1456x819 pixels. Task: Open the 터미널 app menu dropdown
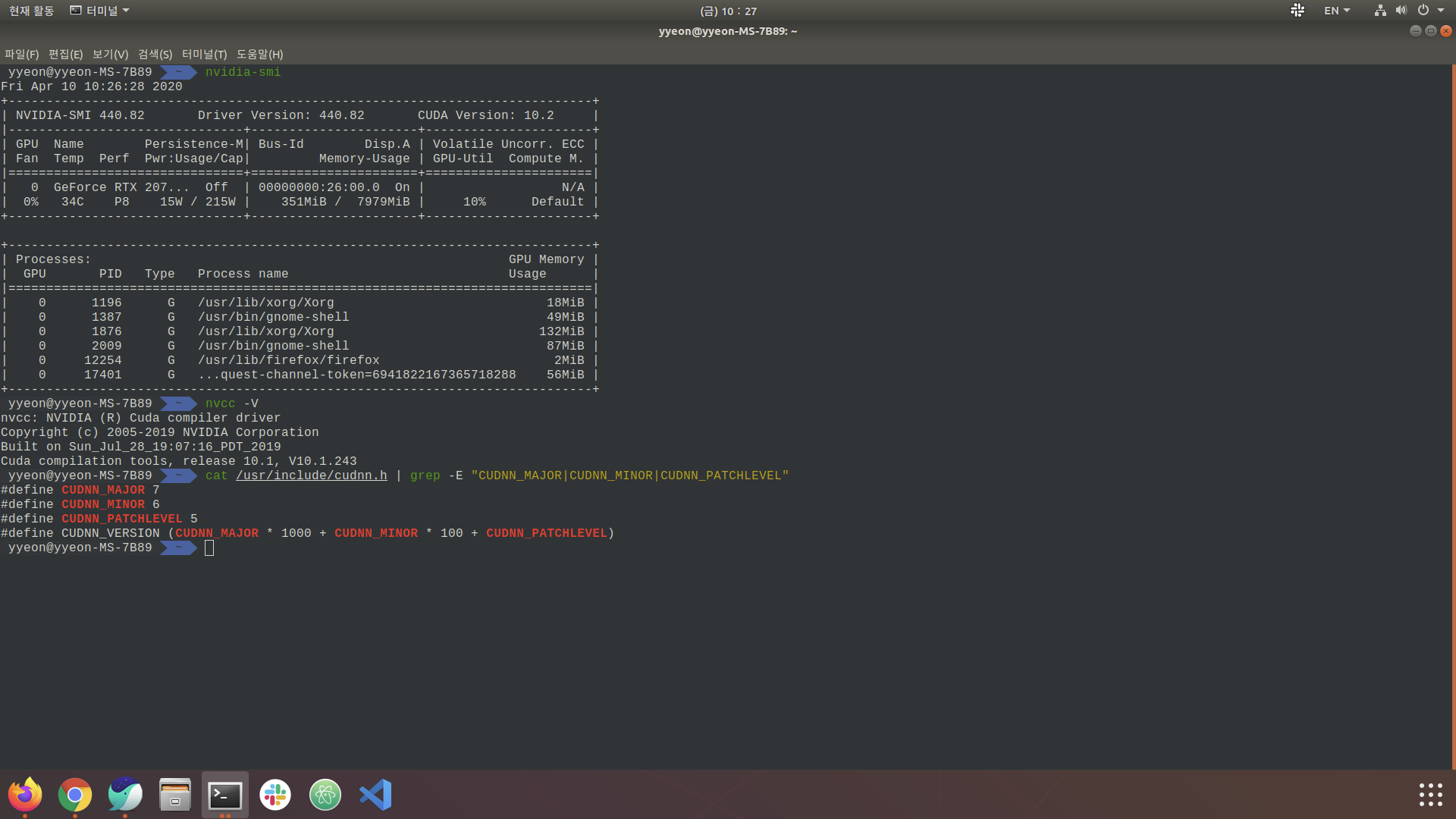(99, 11)
